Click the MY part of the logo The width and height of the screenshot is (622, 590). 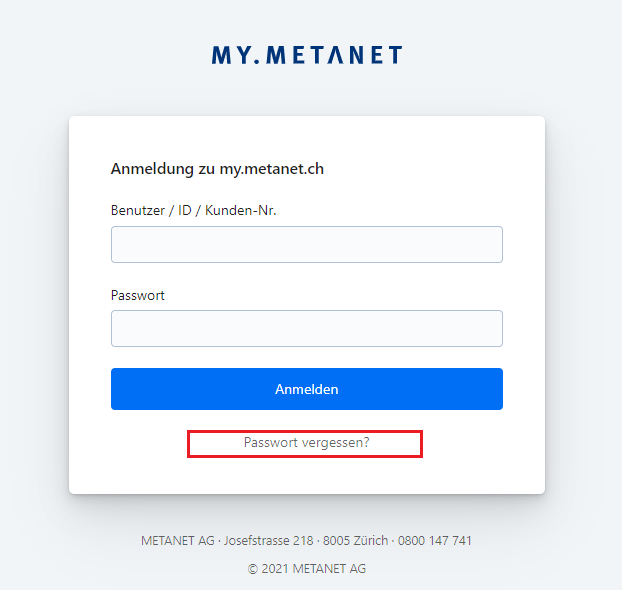pos(227,55)
